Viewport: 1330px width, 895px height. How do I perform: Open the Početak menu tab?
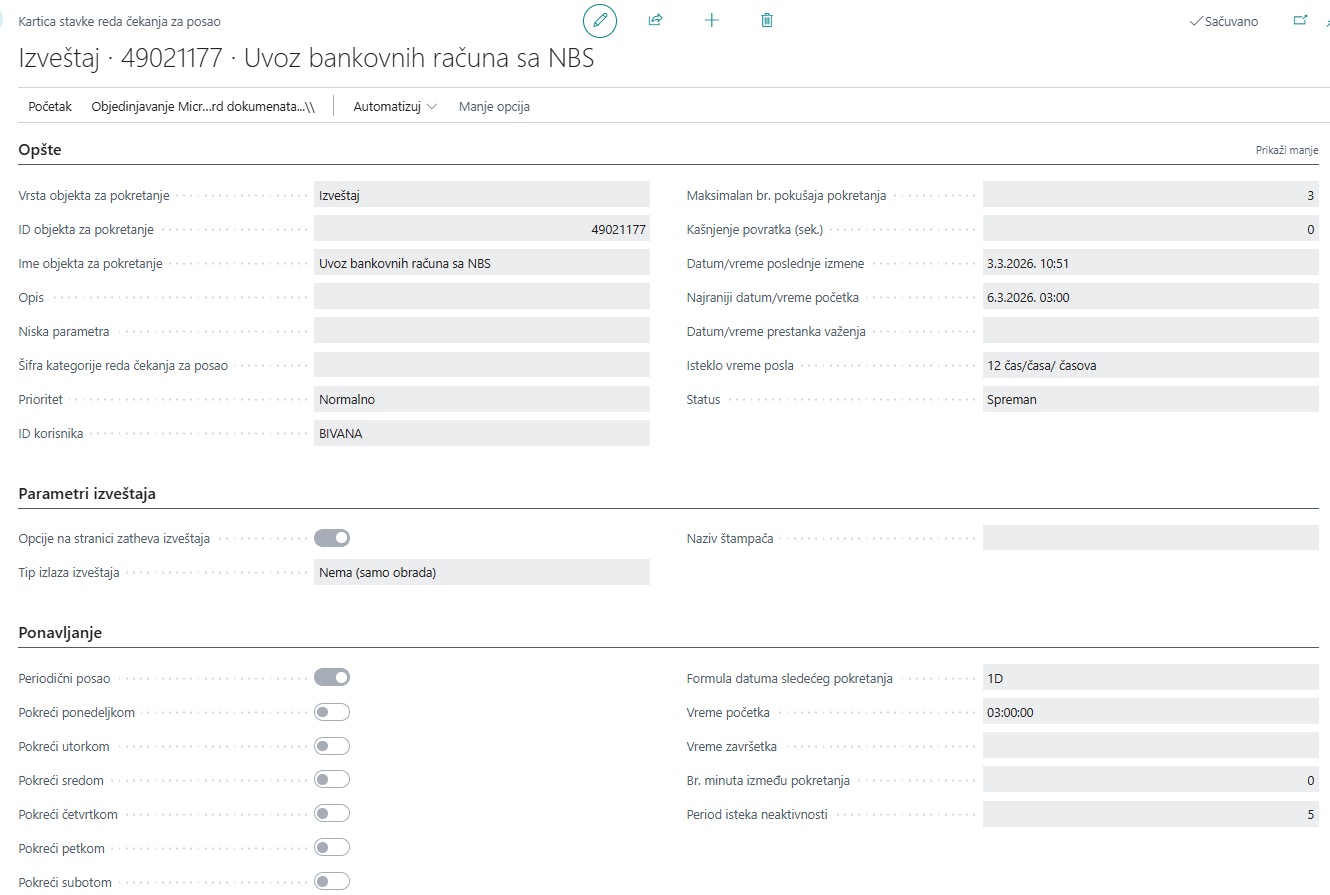coord(50,107)
